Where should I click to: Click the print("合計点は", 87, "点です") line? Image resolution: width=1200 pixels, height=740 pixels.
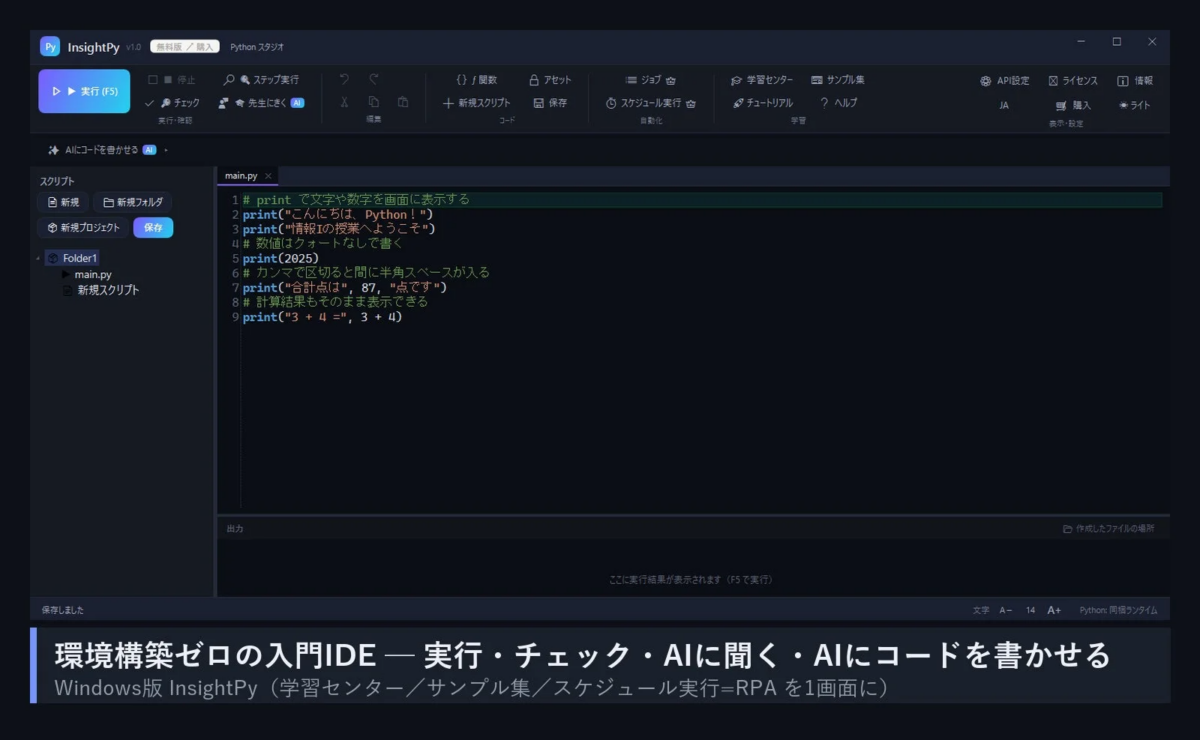point(345,287)
